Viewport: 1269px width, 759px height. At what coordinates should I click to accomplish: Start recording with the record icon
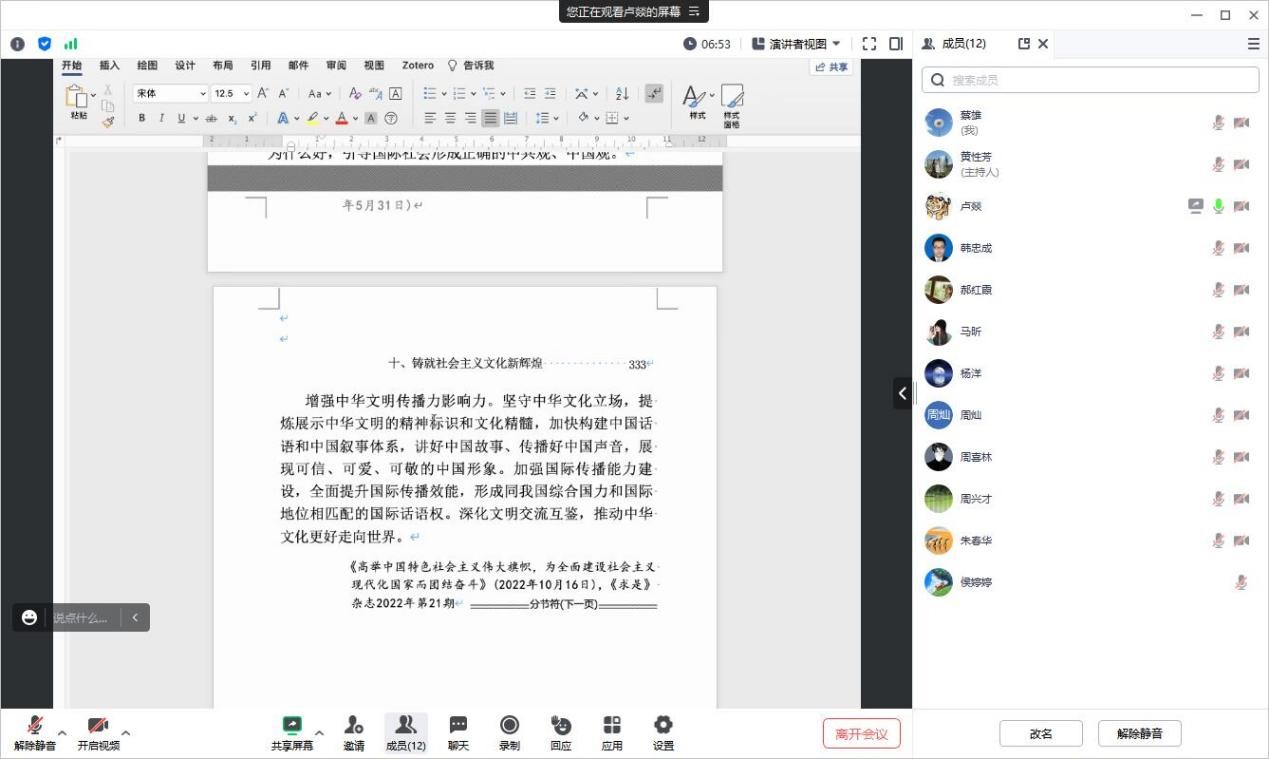coord(509,726)
